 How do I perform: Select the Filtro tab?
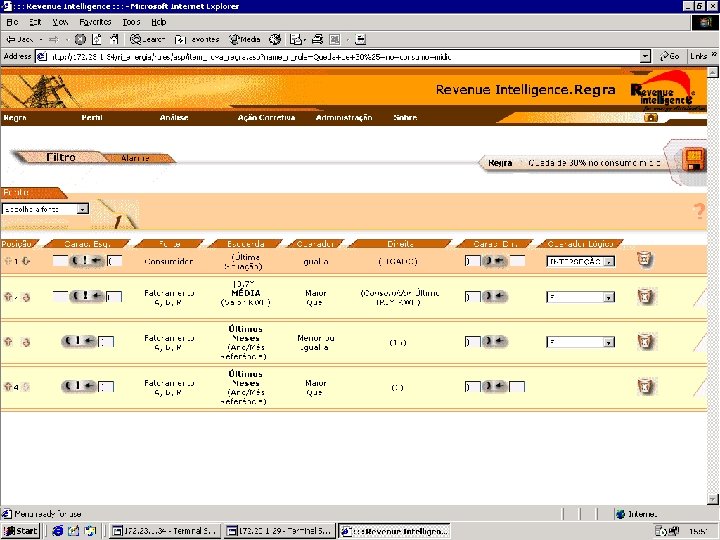[61, 157]
